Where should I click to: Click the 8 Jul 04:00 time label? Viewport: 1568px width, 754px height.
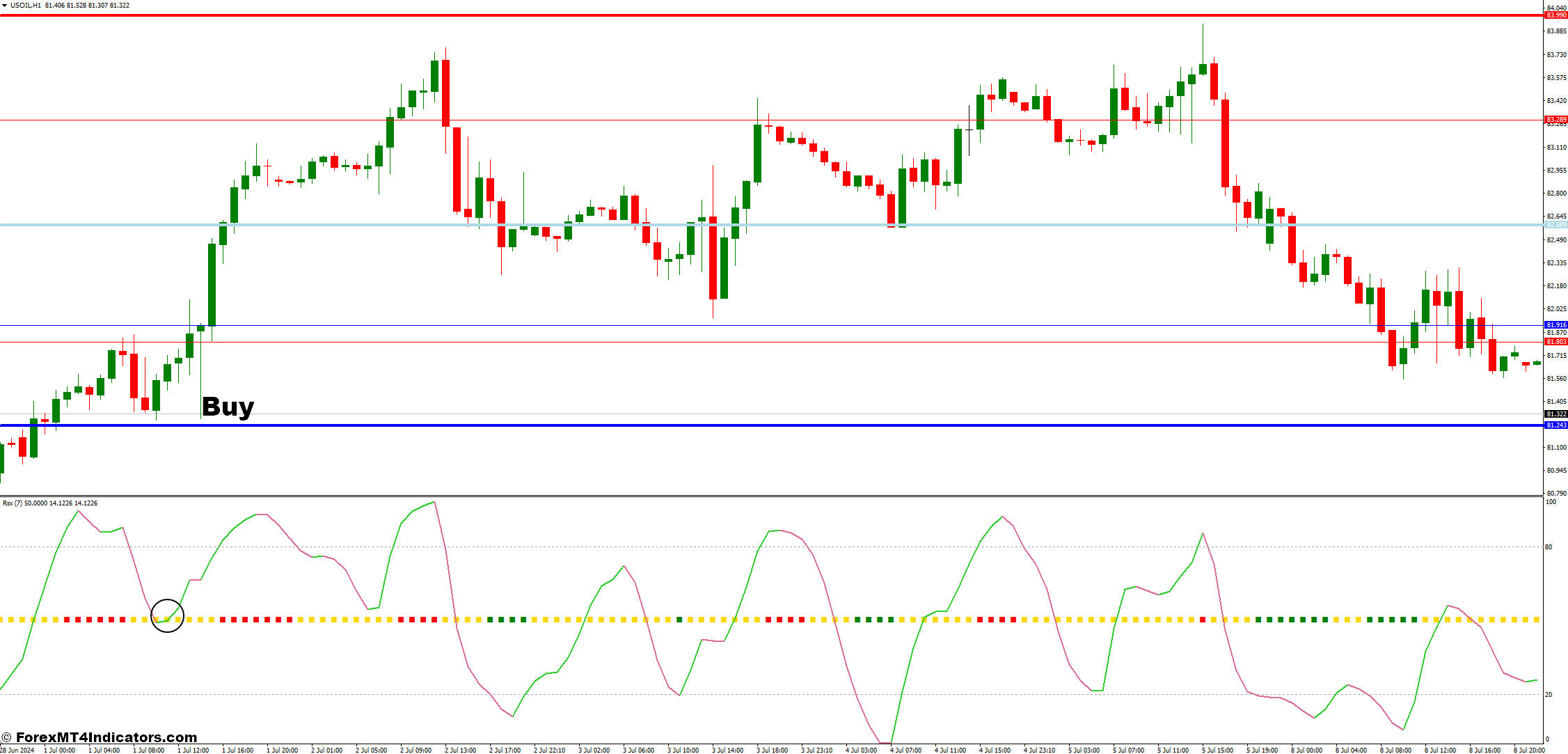[1352, 750]
